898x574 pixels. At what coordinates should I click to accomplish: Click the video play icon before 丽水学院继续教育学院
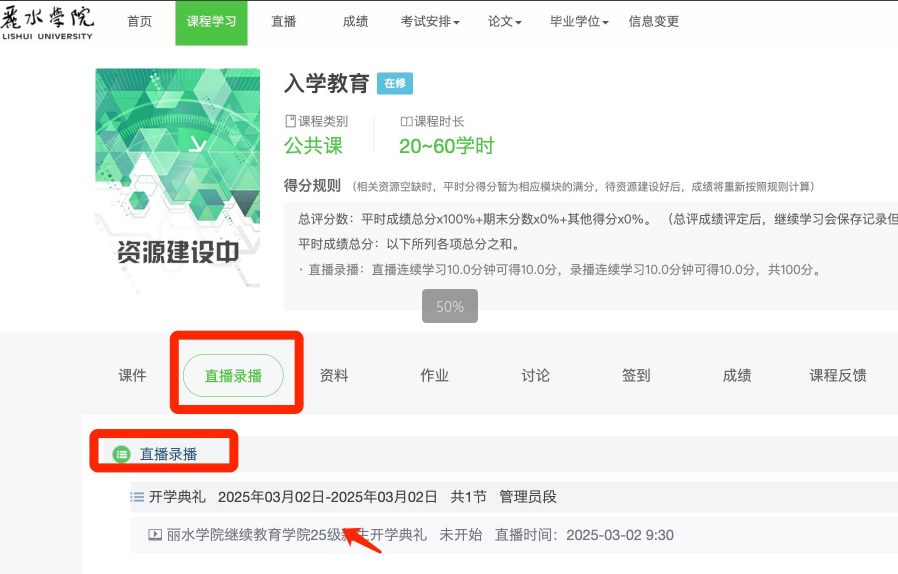click(x=155, y=535)
